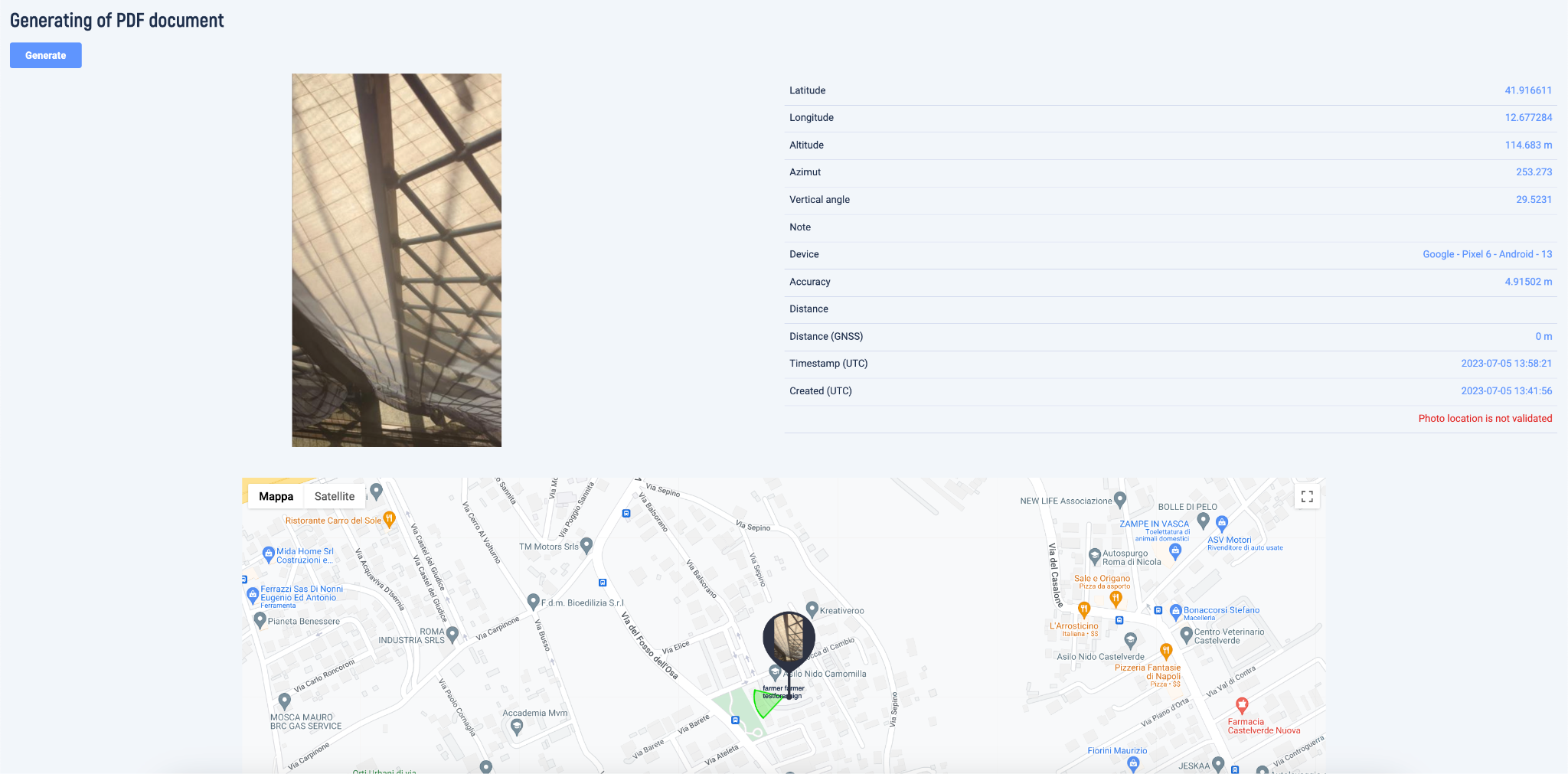Screen dimensions: 1568x774
Task: Select the vertical angle value 29.5231
Action: click(x=1534, y=199)
